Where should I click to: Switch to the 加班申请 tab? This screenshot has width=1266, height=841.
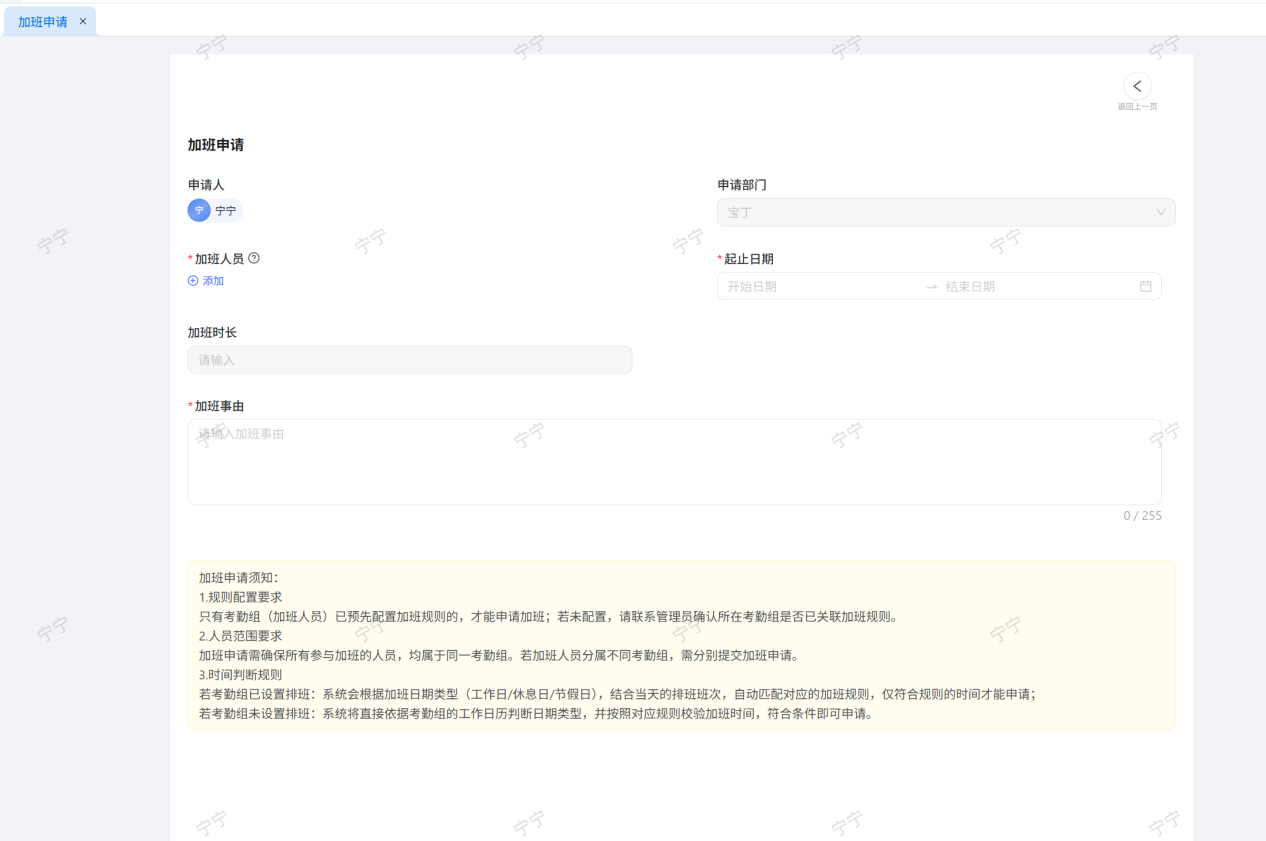tap(42, 21)
